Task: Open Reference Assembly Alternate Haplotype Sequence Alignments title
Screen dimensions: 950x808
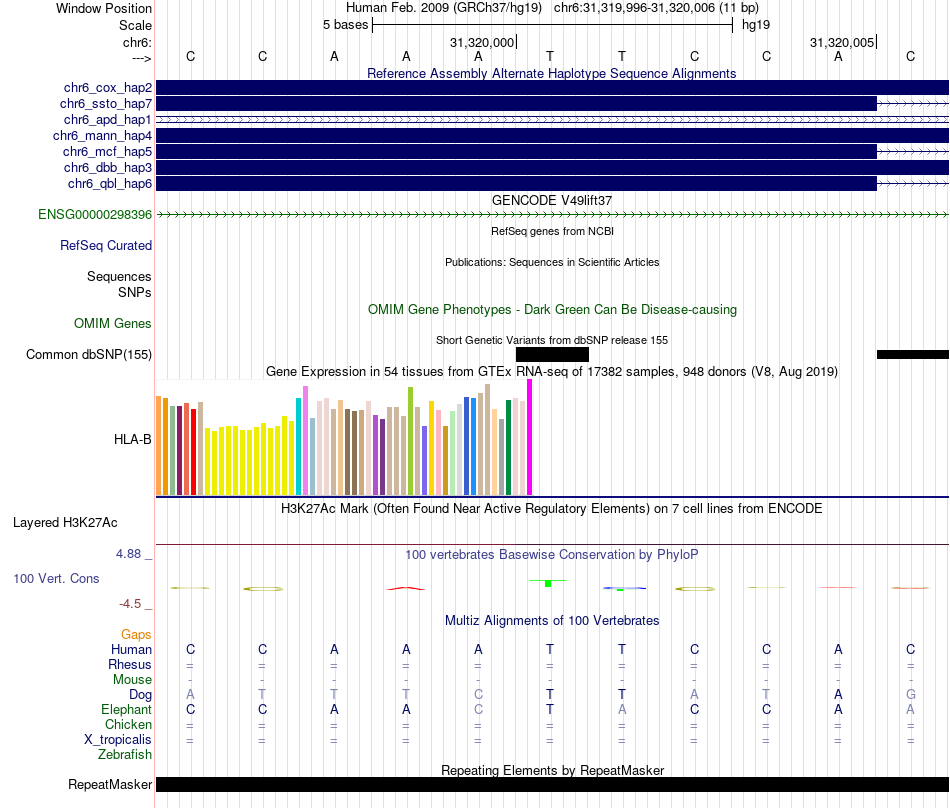Action: pos(551,73)
